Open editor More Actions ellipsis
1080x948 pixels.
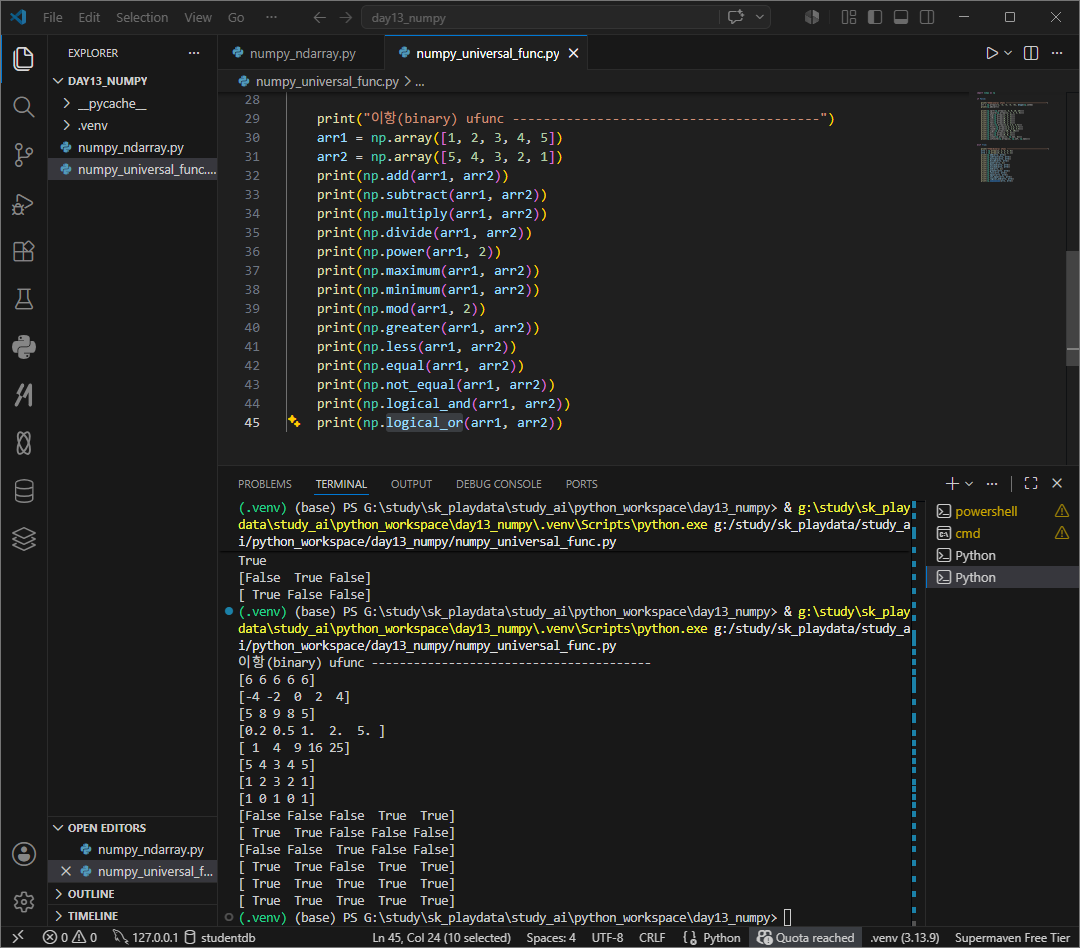tap(1057, 53)
